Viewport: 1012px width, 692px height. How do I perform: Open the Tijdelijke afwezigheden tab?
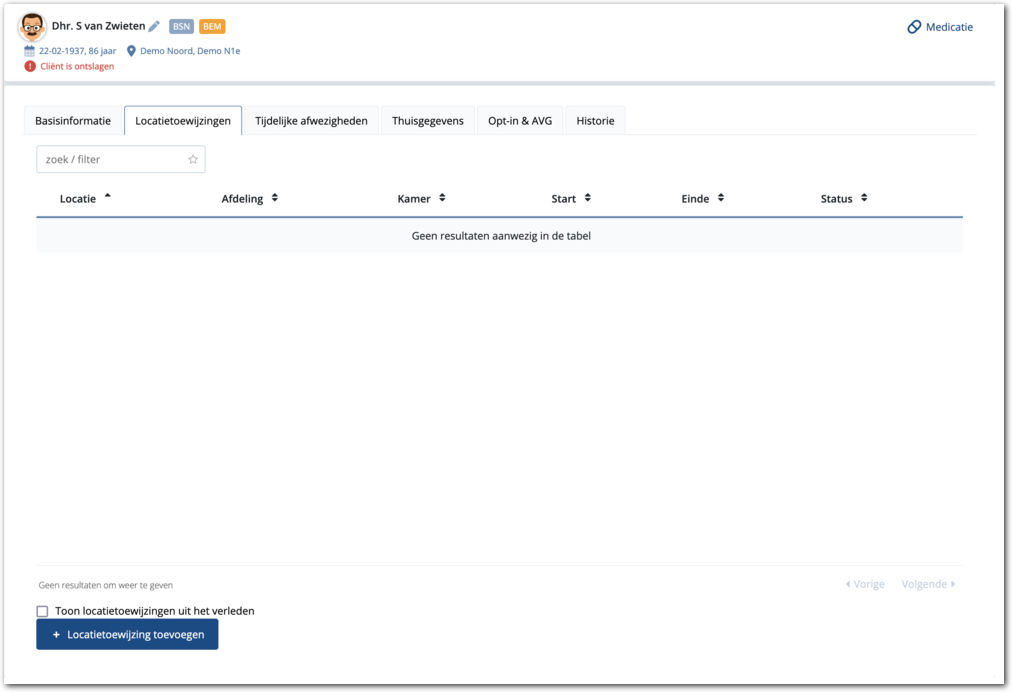[x=311, y=121]
